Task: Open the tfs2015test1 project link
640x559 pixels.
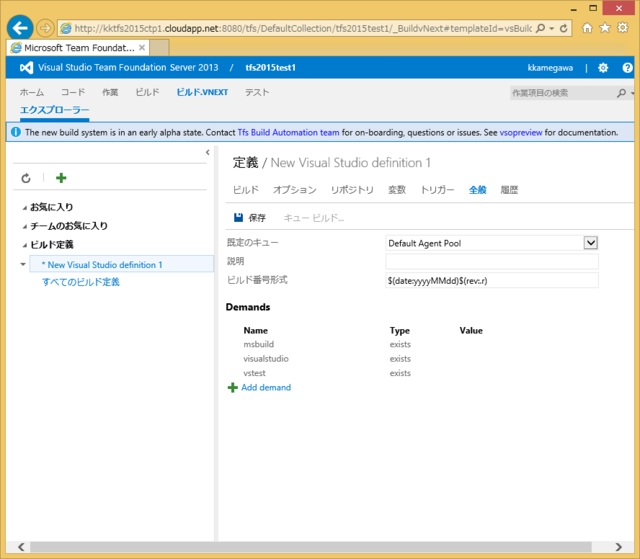Action: [270, 68]
